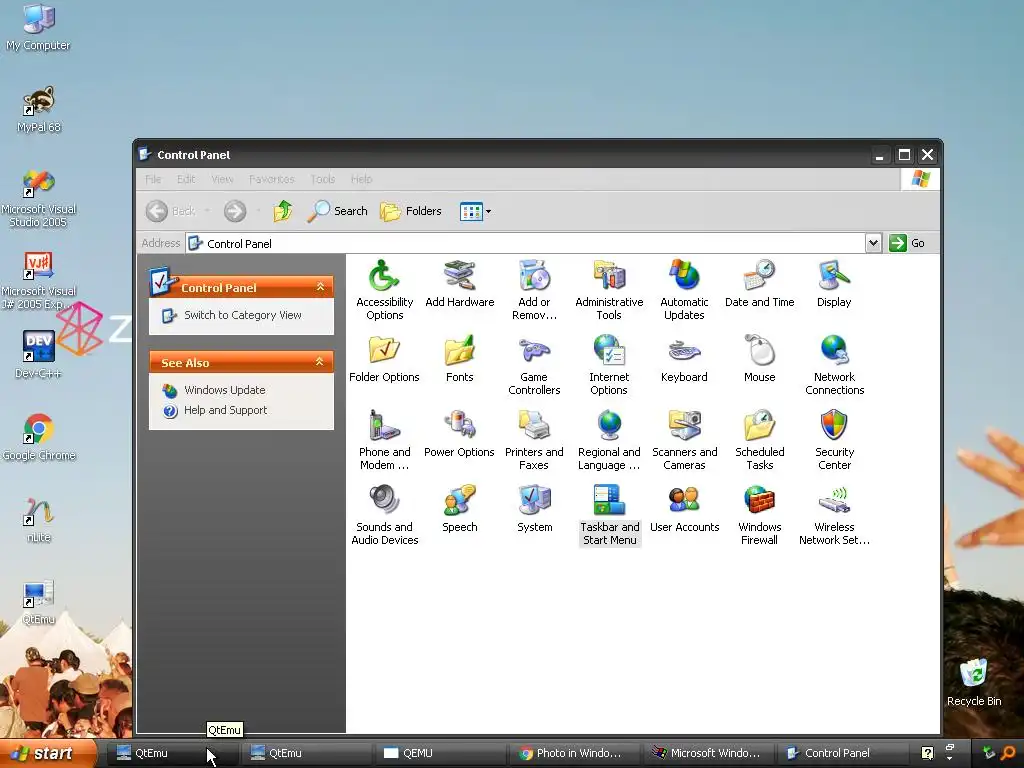
Task: Open Windows Firewall icon
Action: coord(760,515)
